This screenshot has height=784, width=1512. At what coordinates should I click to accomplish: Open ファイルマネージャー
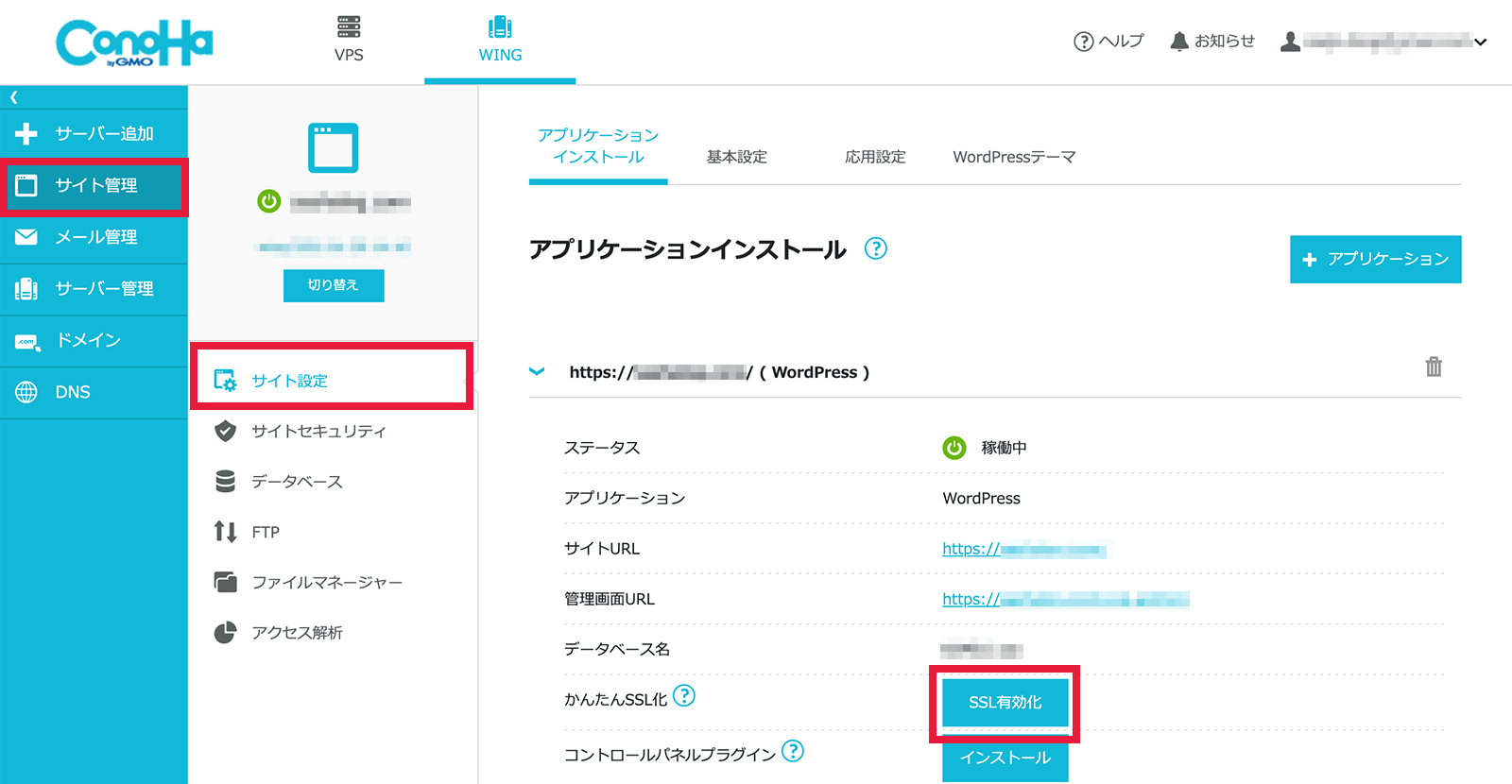(327, 582)
